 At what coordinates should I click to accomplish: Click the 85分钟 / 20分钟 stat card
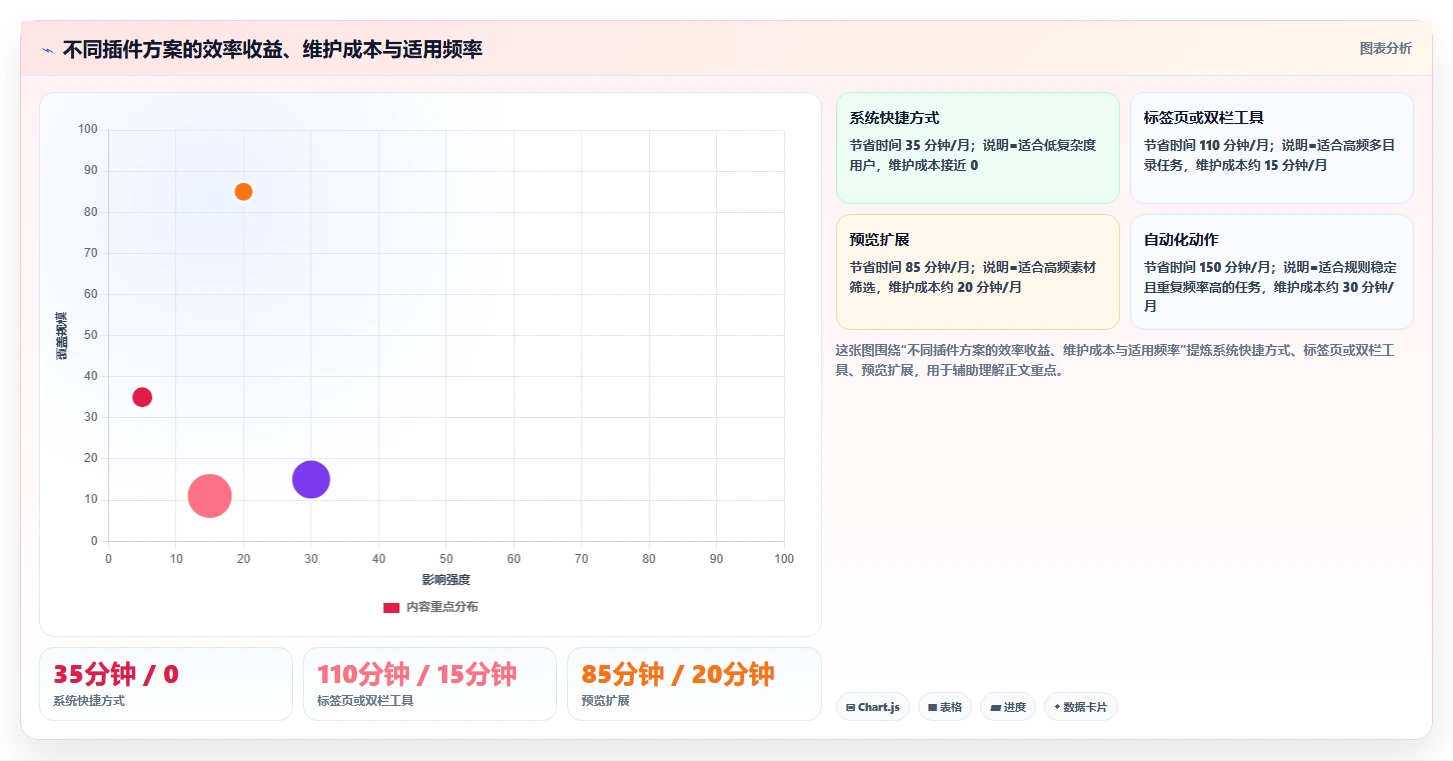coord(694,684)
